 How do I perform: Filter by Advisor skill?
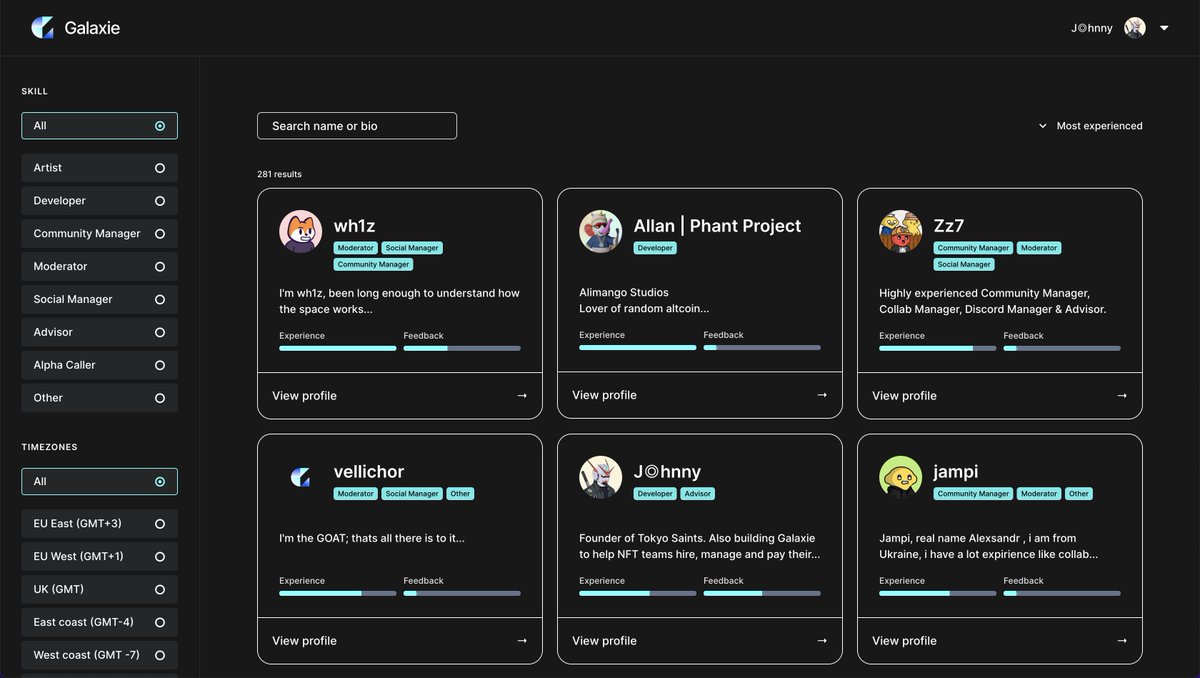(99, 332)
